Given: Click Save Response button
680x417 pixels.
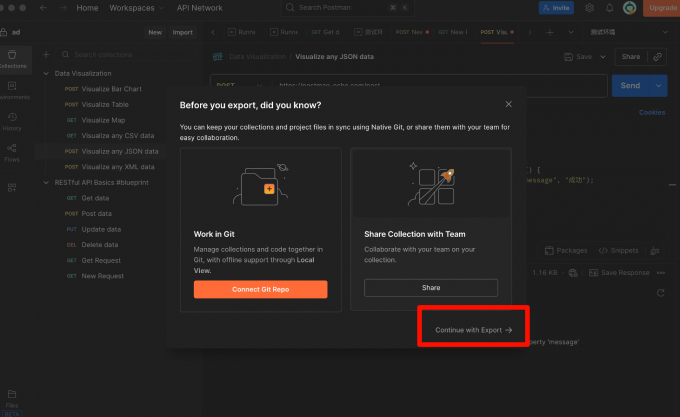Looking at the screenshot, I should (x=619, y=273).
